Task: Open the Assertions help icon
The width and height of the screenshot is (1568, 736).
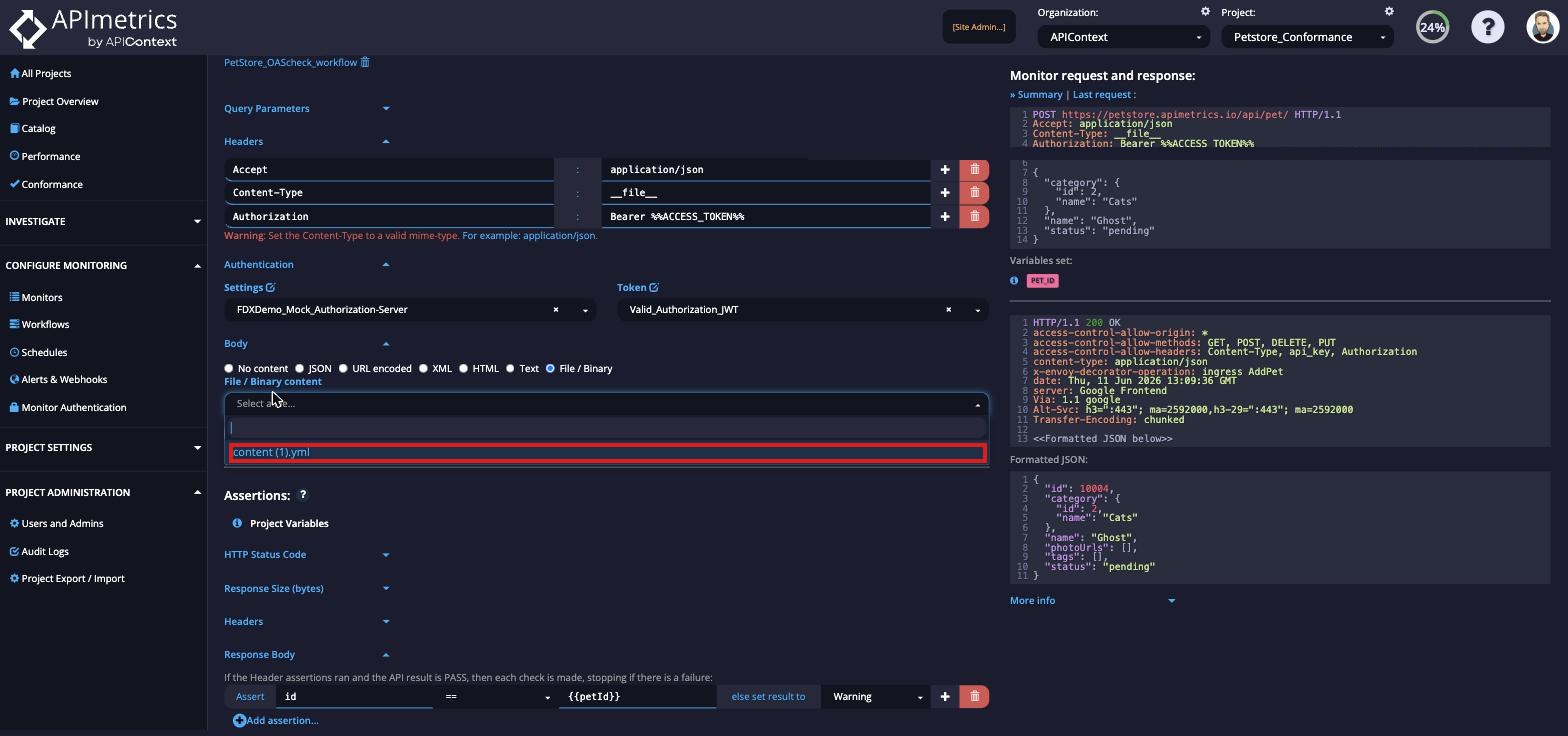Action: click(303, 495)
